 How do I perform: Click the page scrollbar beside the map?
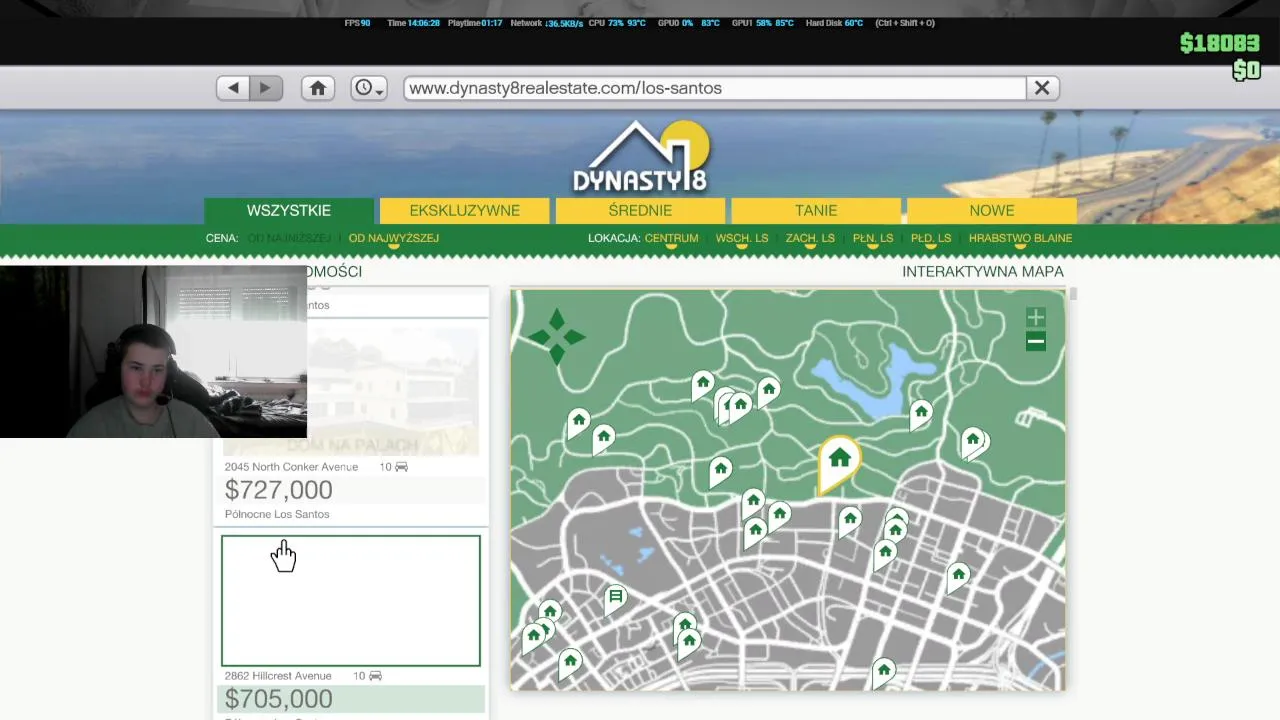point(1073,294)
